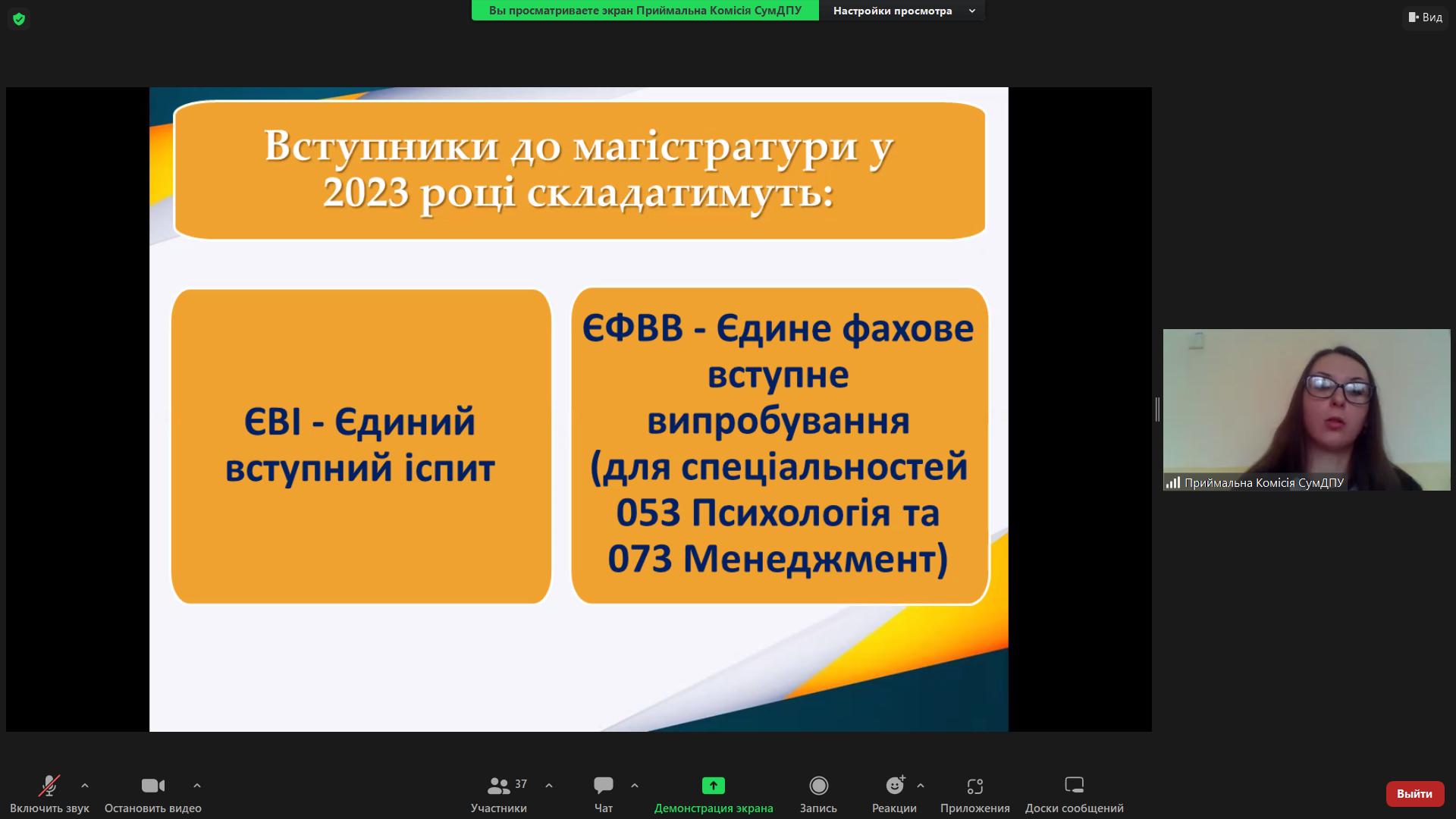
Task: Click the Share Screen green arrow icon
Action: click(713, 786)
